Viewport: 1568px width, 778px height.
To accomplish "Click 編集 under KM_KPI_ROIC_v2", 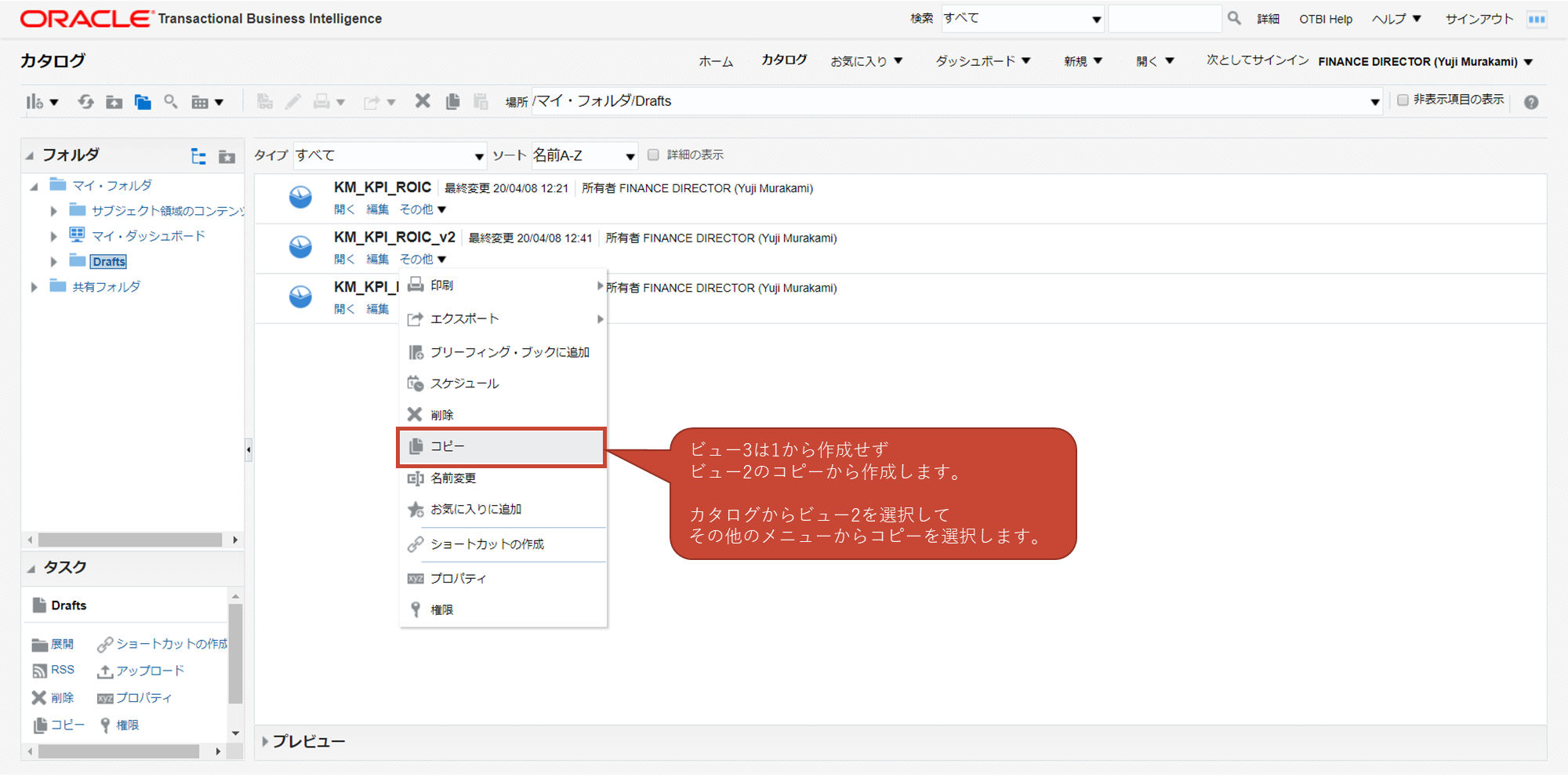I will (x=378, y=259).
